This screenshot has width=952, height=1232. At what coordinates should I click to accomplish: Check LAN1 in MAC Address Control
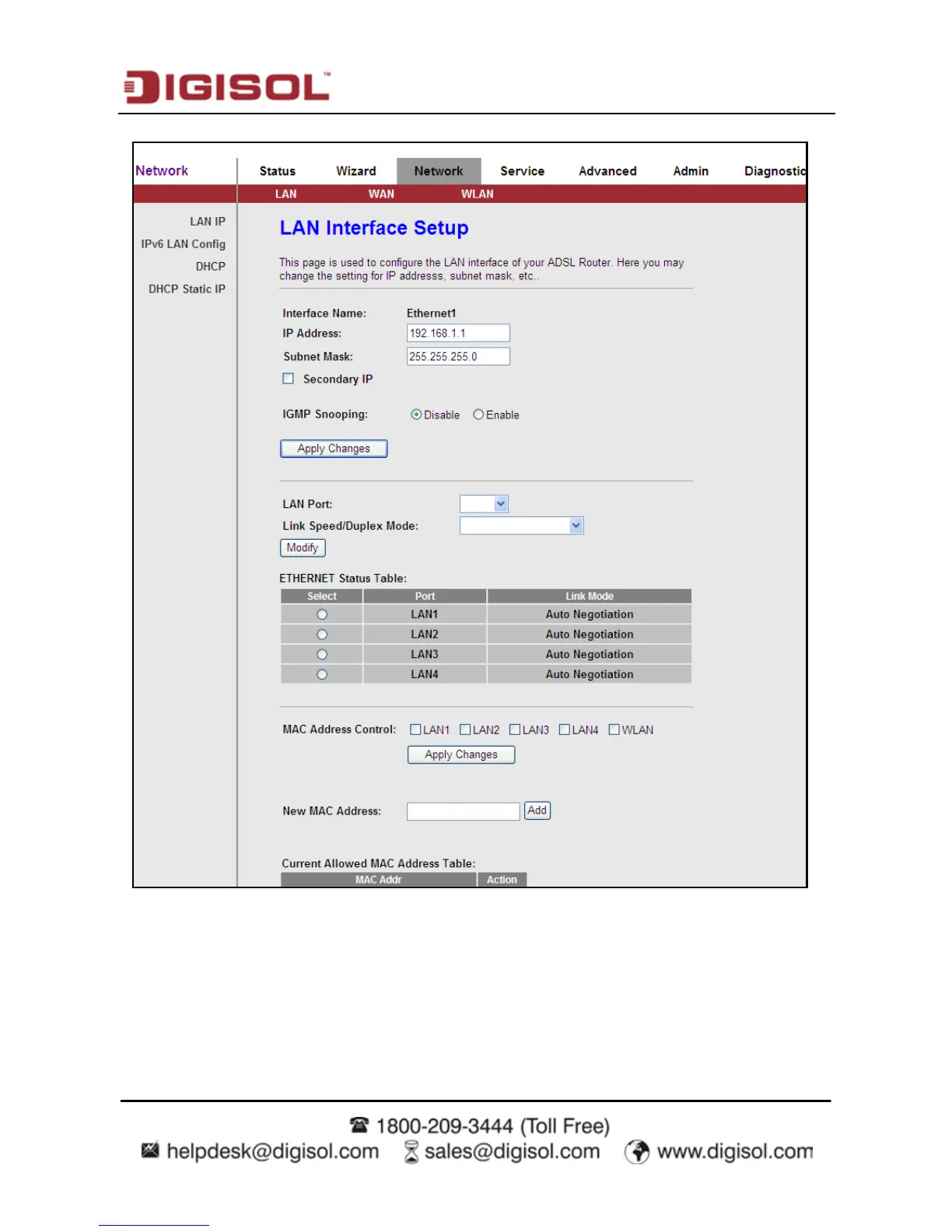415,730
